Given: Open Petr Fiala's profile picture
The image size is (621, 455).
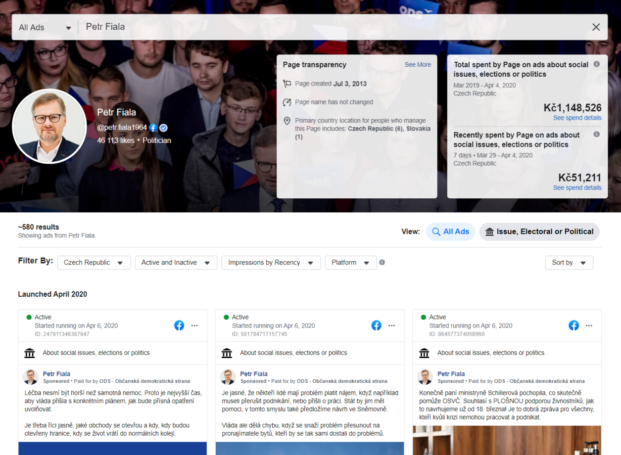Looking at the screenshot, I should (50, 126).
